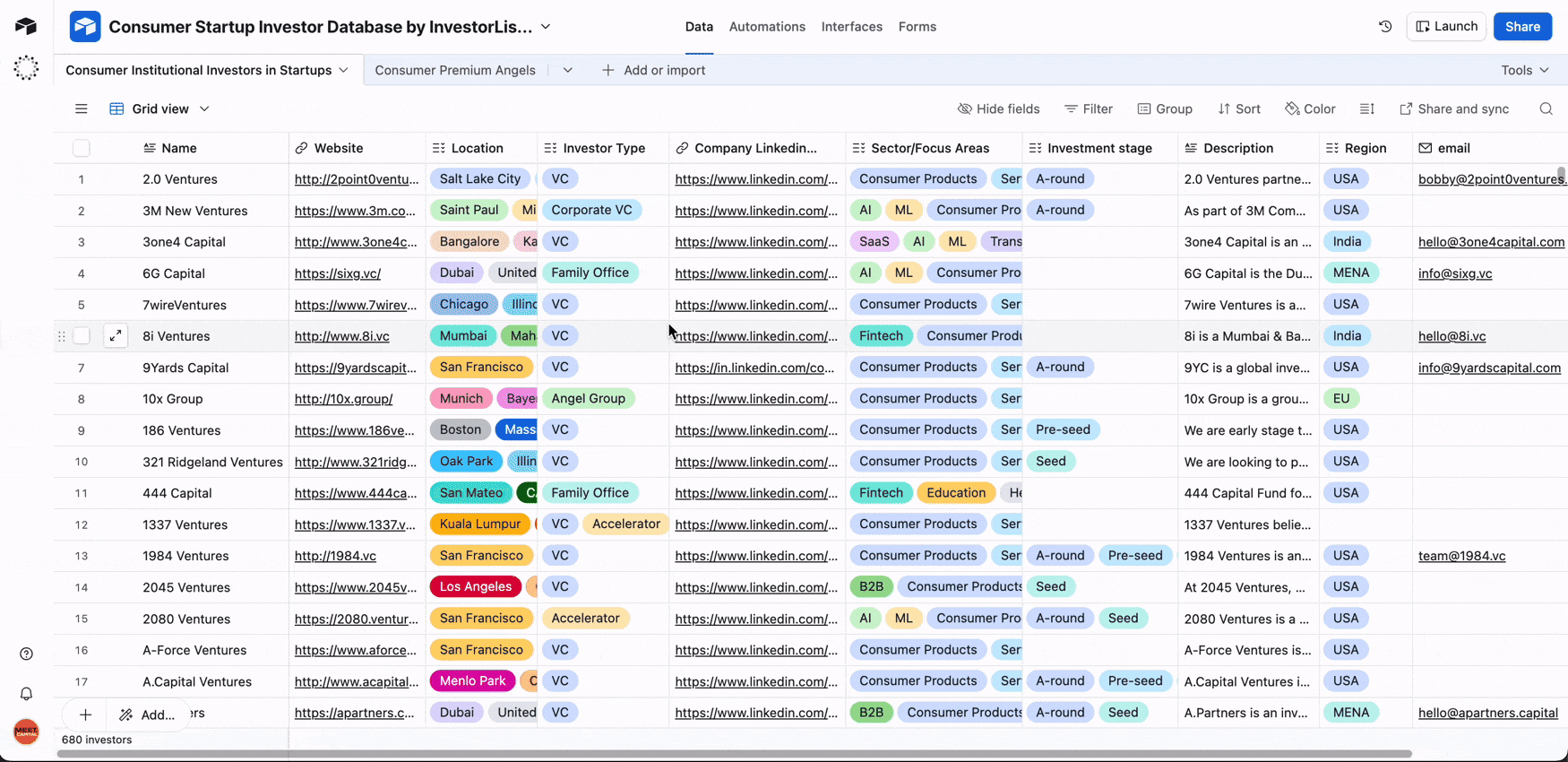Select the 8i Ventures row checkbox
1568x762 pixels.
tap(82, 336)
